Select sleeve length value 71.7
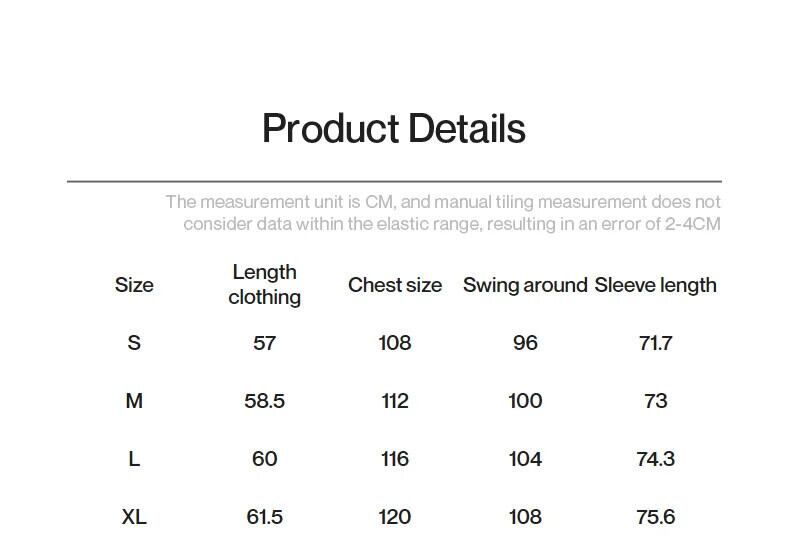This screenshot has width=790, height=545. [655, 343]
